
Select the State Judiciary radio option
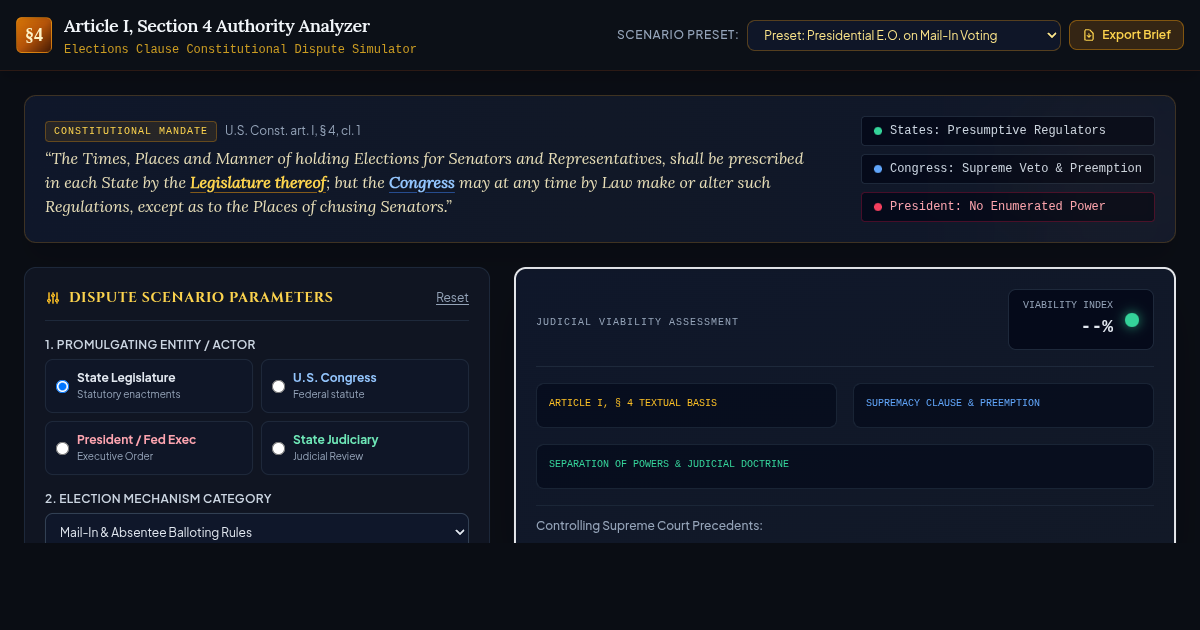click(365, 448)
